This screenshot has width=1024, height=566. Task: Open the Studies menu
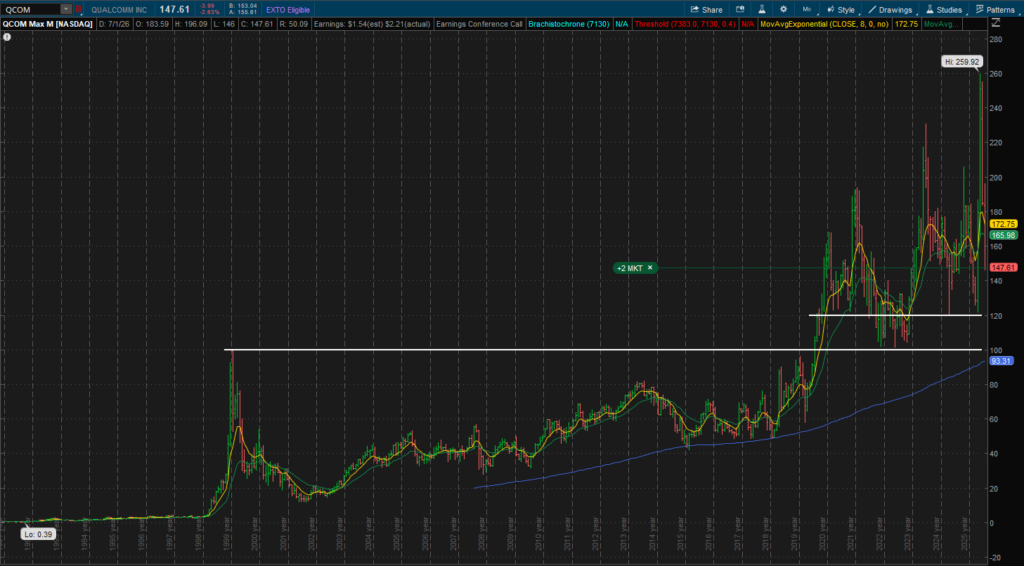coord(944,10)
